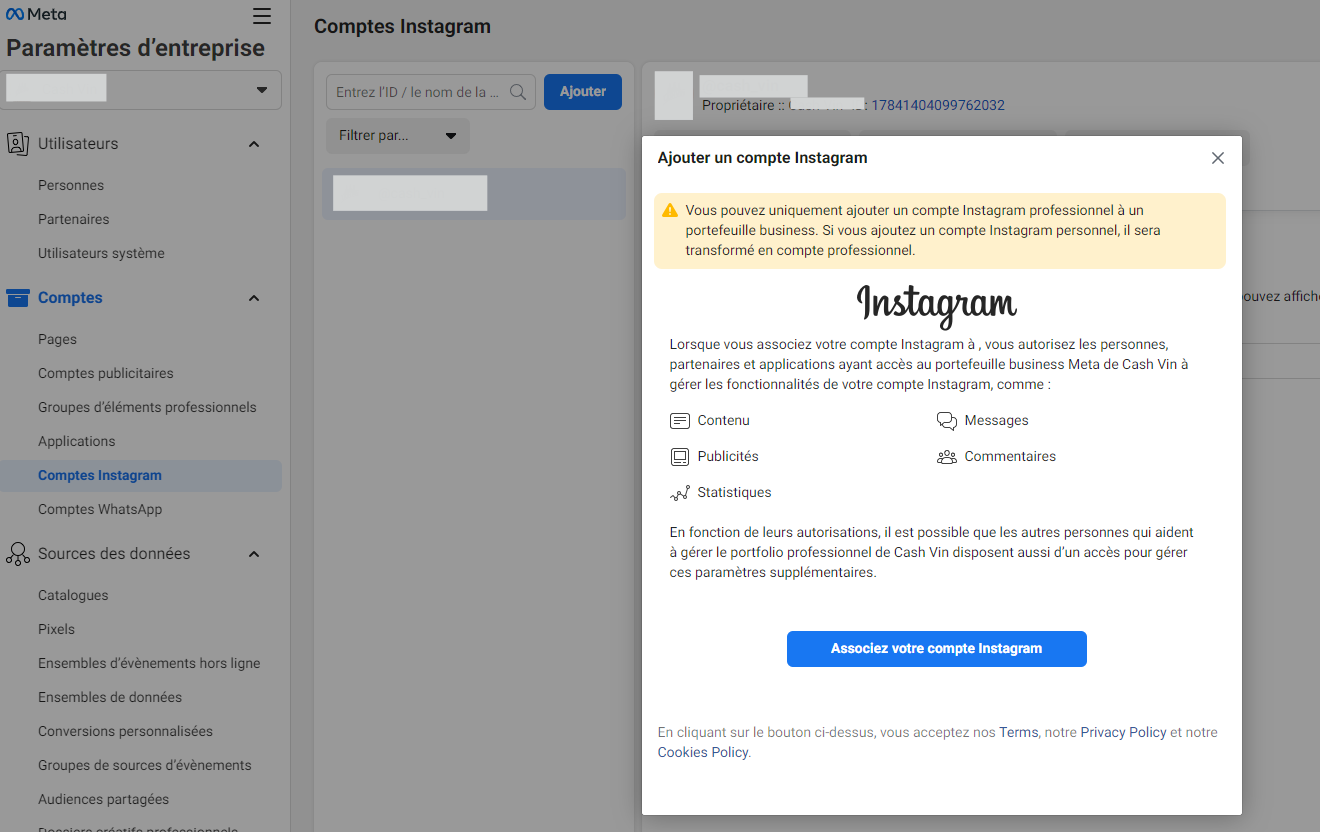Open Groupes de sources d'évènements
This screenshot has width=1320, height=832.
coord(145,765)
